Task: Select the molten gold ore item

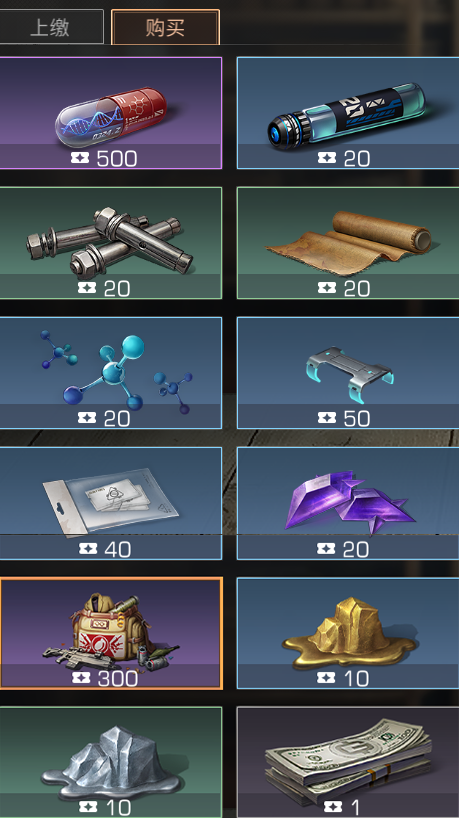Action: point(348,633)
